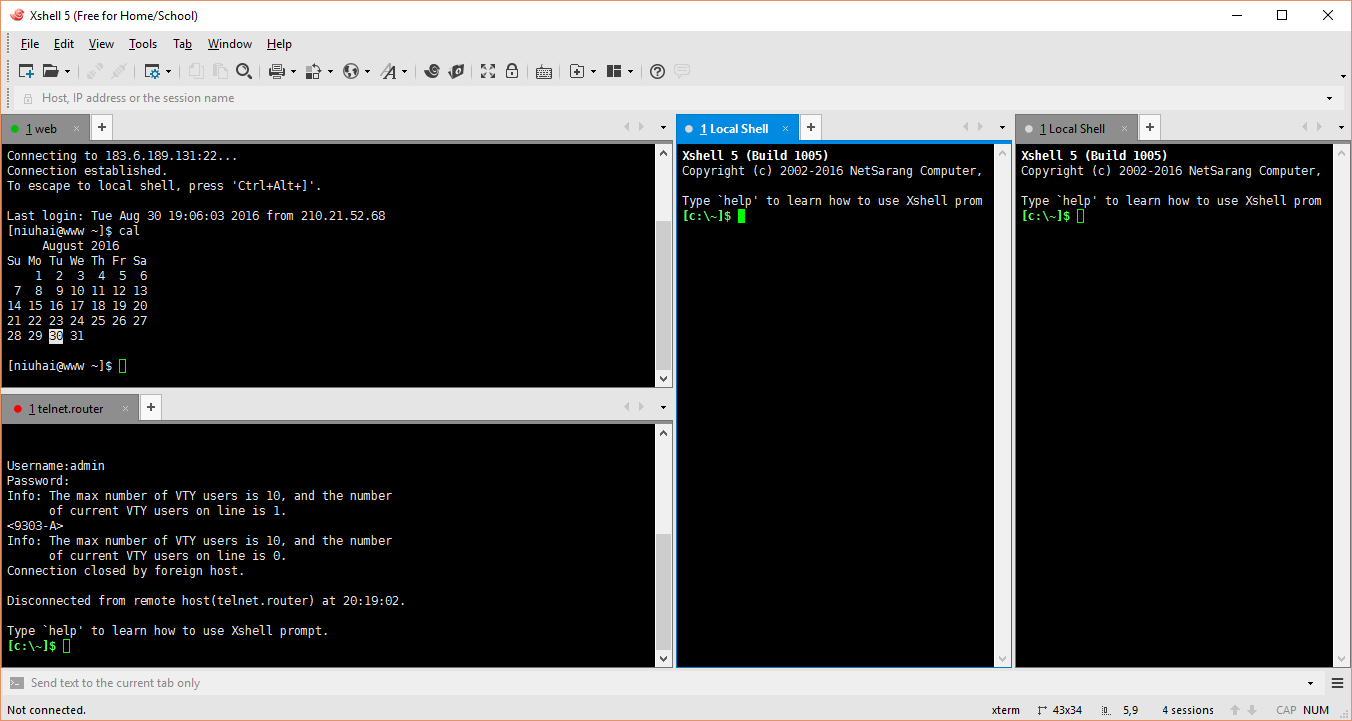
Task: Add new tab next to telnet.router tab
Action: point(150,407)
